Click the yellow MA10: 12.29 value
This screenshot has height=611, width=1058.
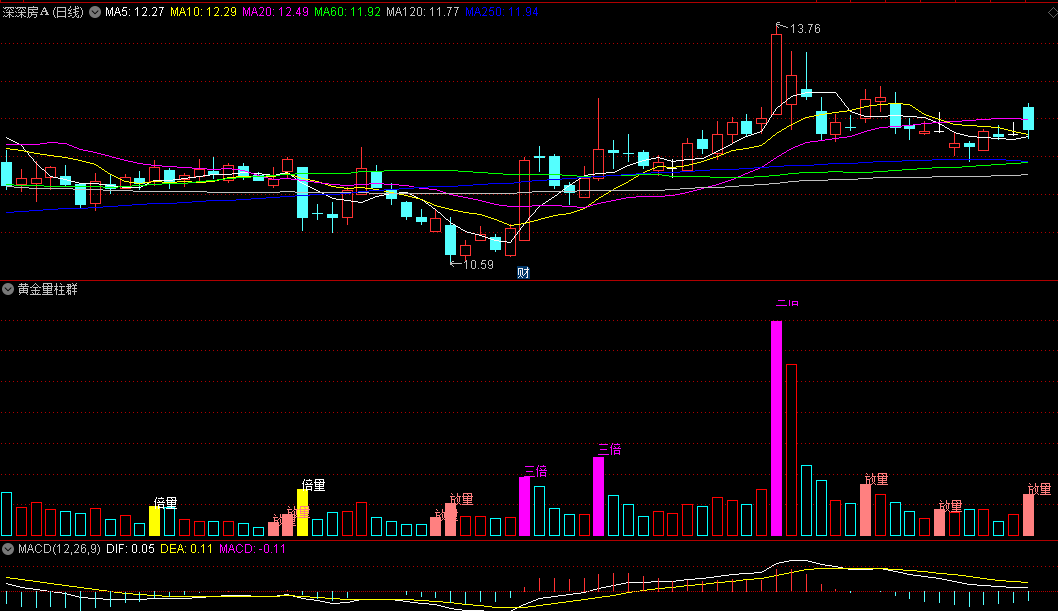pyautogui.click(x=203, y=12)
